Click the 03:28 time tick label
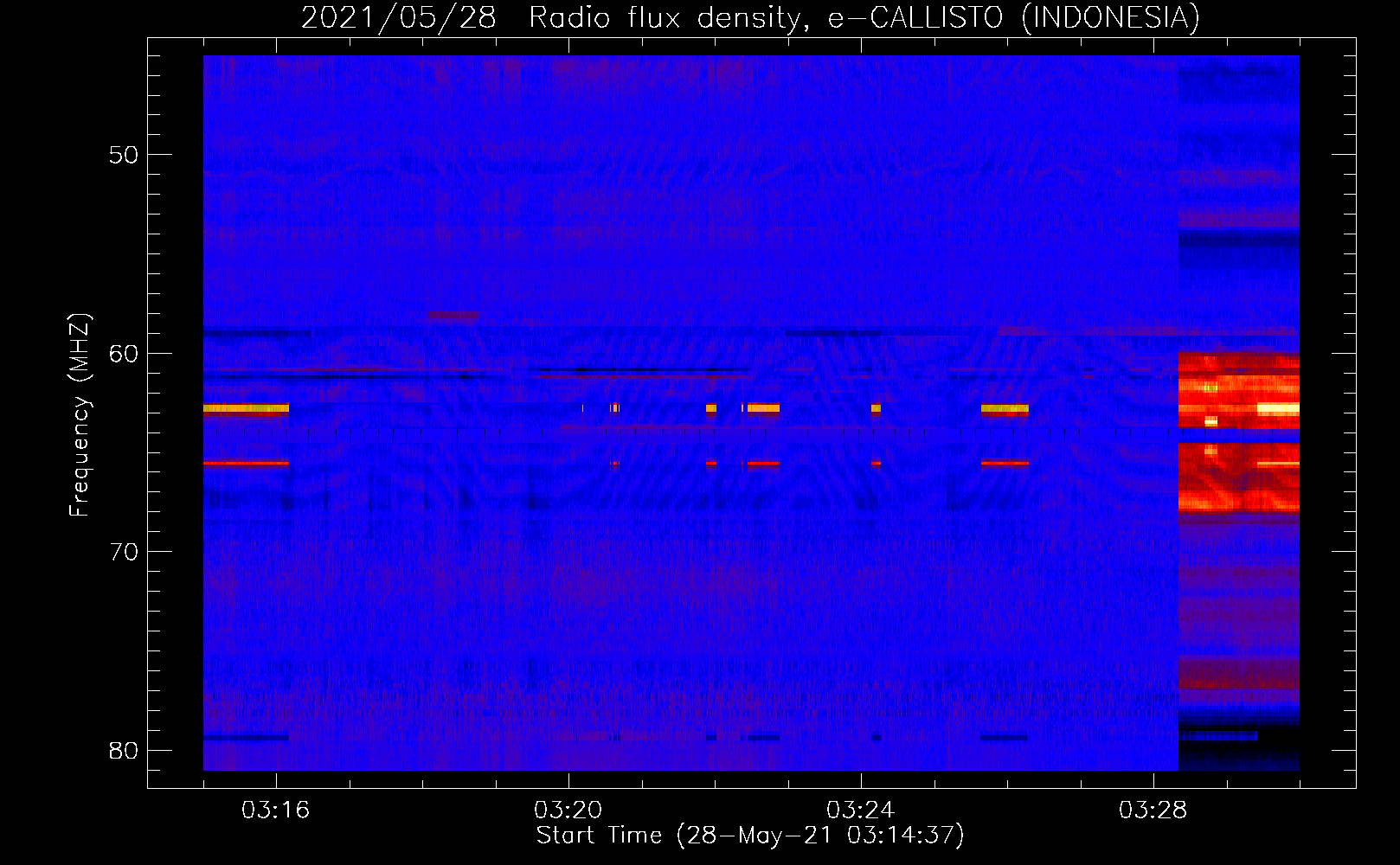Screen dimensions: 1400x865 coord(1153,811)
